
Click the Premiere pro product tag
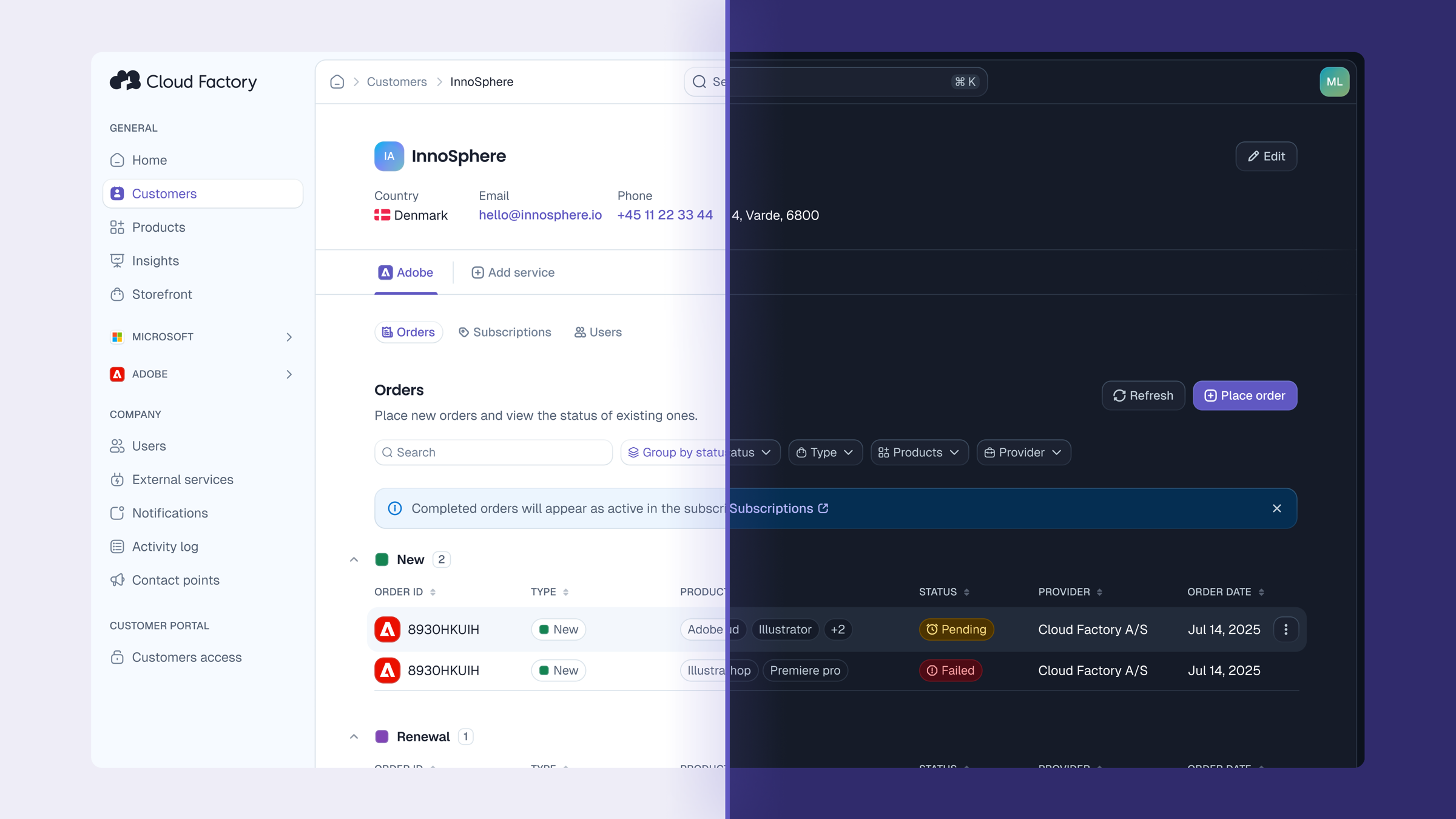805,670
